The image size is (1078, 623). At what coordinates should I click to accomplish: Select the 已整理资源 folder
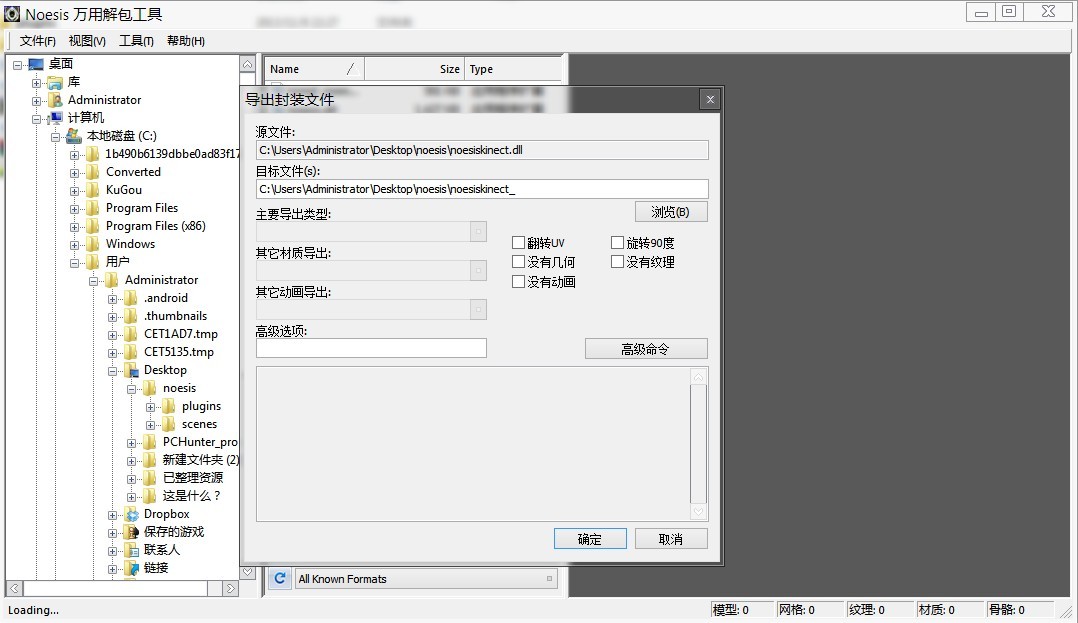pos(192,478)
